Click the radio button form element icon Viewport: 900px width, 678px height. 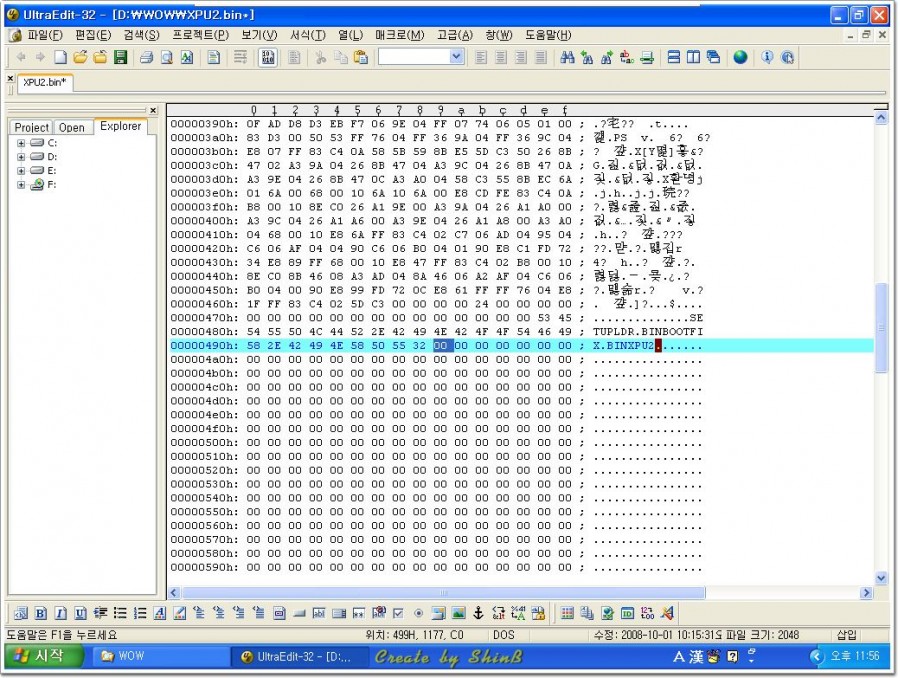click(x=418, y=613)
